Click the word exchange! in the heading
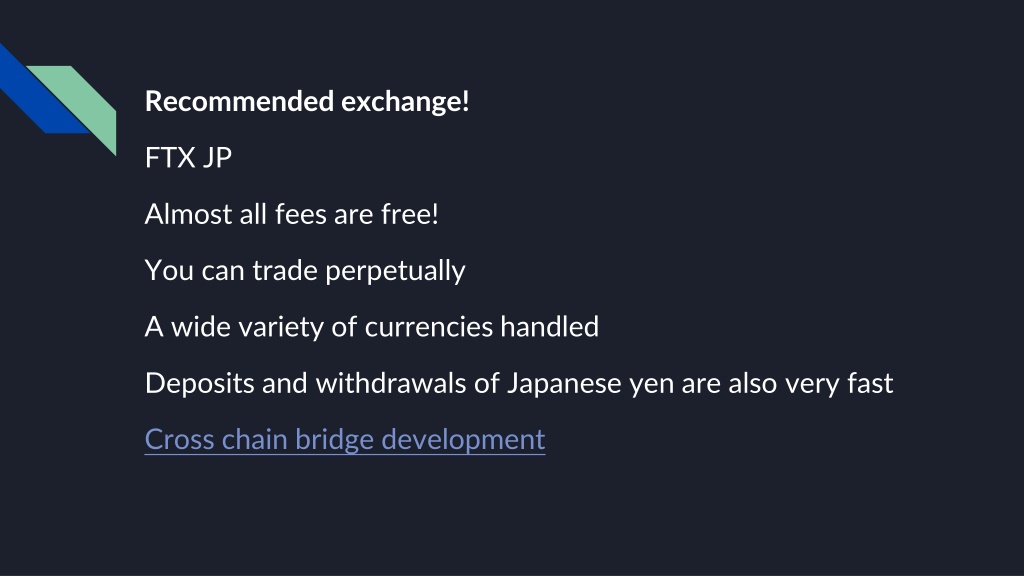This screenshot has height=576, width=1024. [x=405, y=101]
